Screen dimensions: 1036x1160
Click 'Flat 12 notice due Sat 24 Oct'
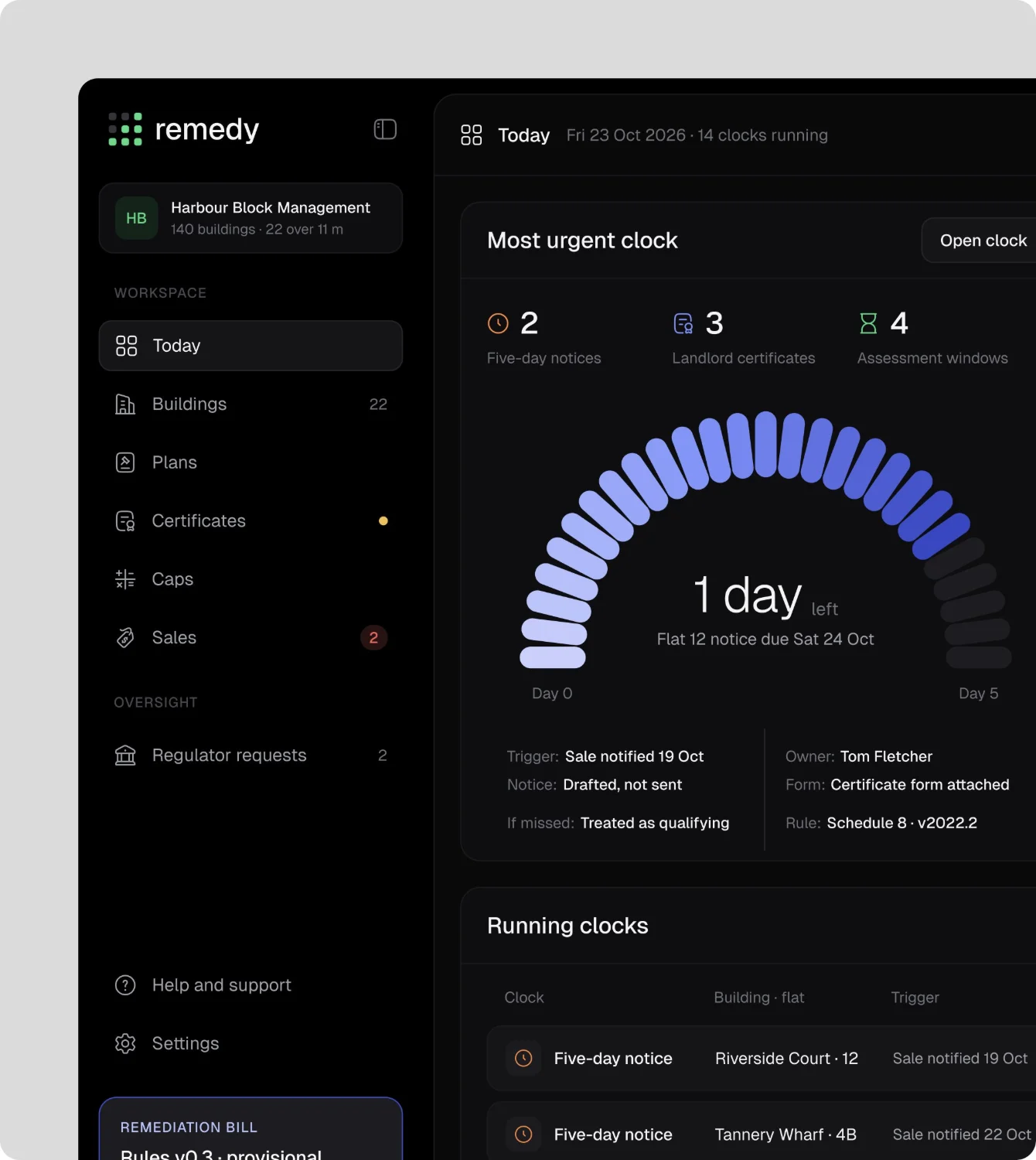(765, 639)
